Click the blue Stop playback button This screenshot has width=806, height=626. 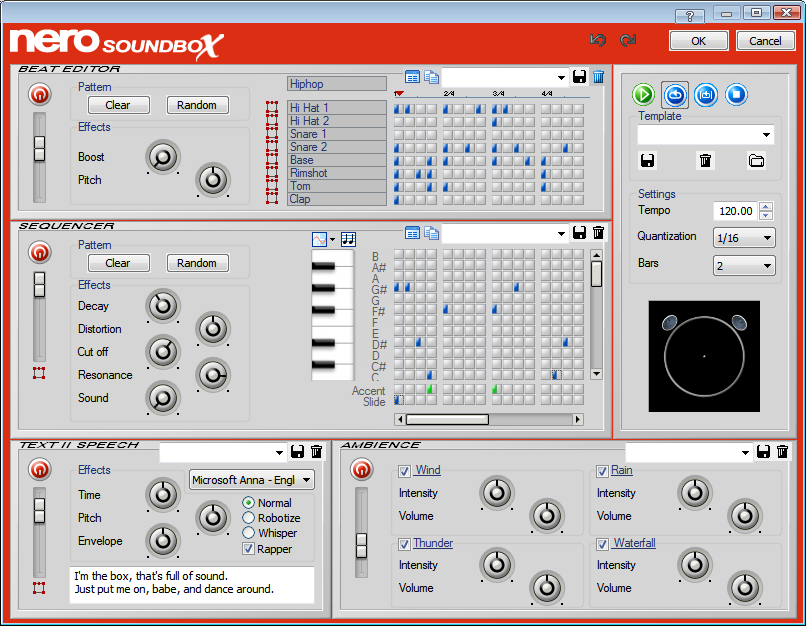tap(737, 95)
